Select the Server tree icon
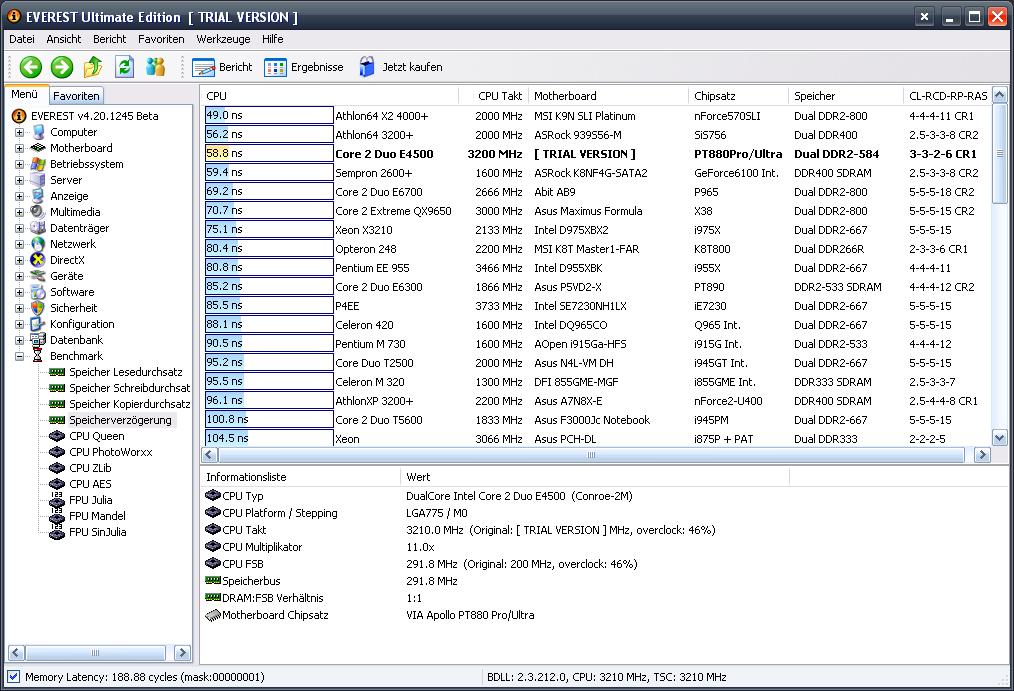The image size is (1014, 691). coord(39,180)
